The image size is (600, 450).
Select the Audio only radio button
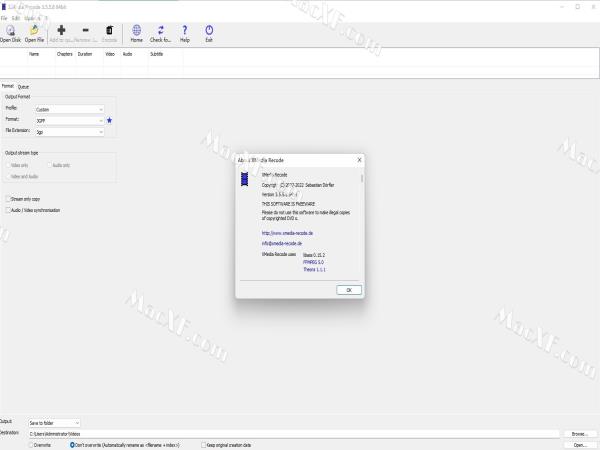49,165
